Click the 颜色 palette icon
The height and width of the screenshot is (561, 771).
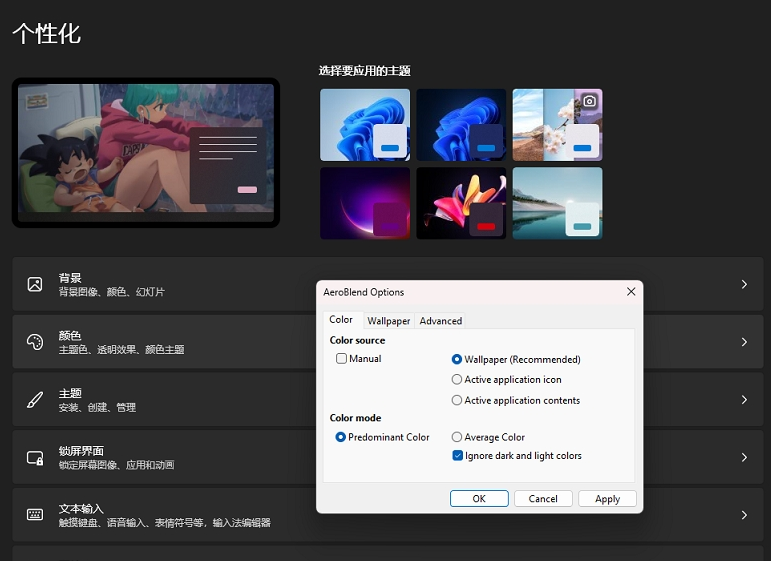click(x=35, y=342)
